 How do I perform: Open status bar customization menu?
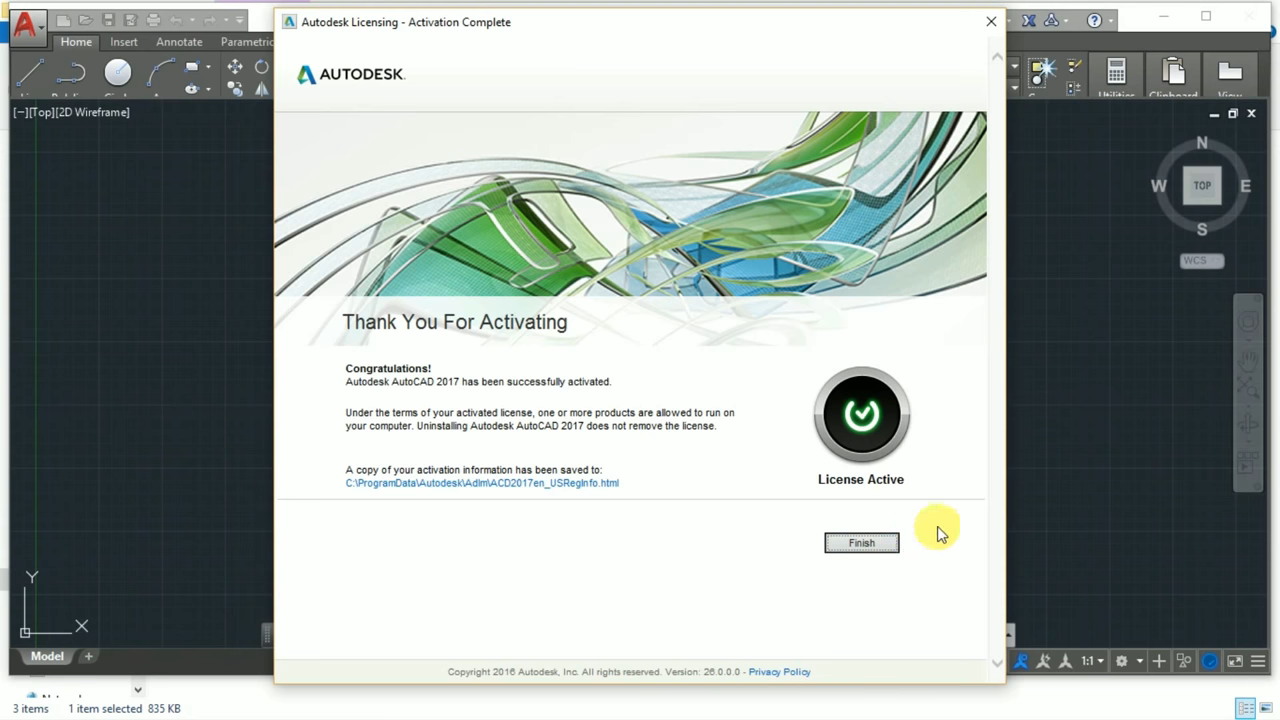click(1258, 661)
